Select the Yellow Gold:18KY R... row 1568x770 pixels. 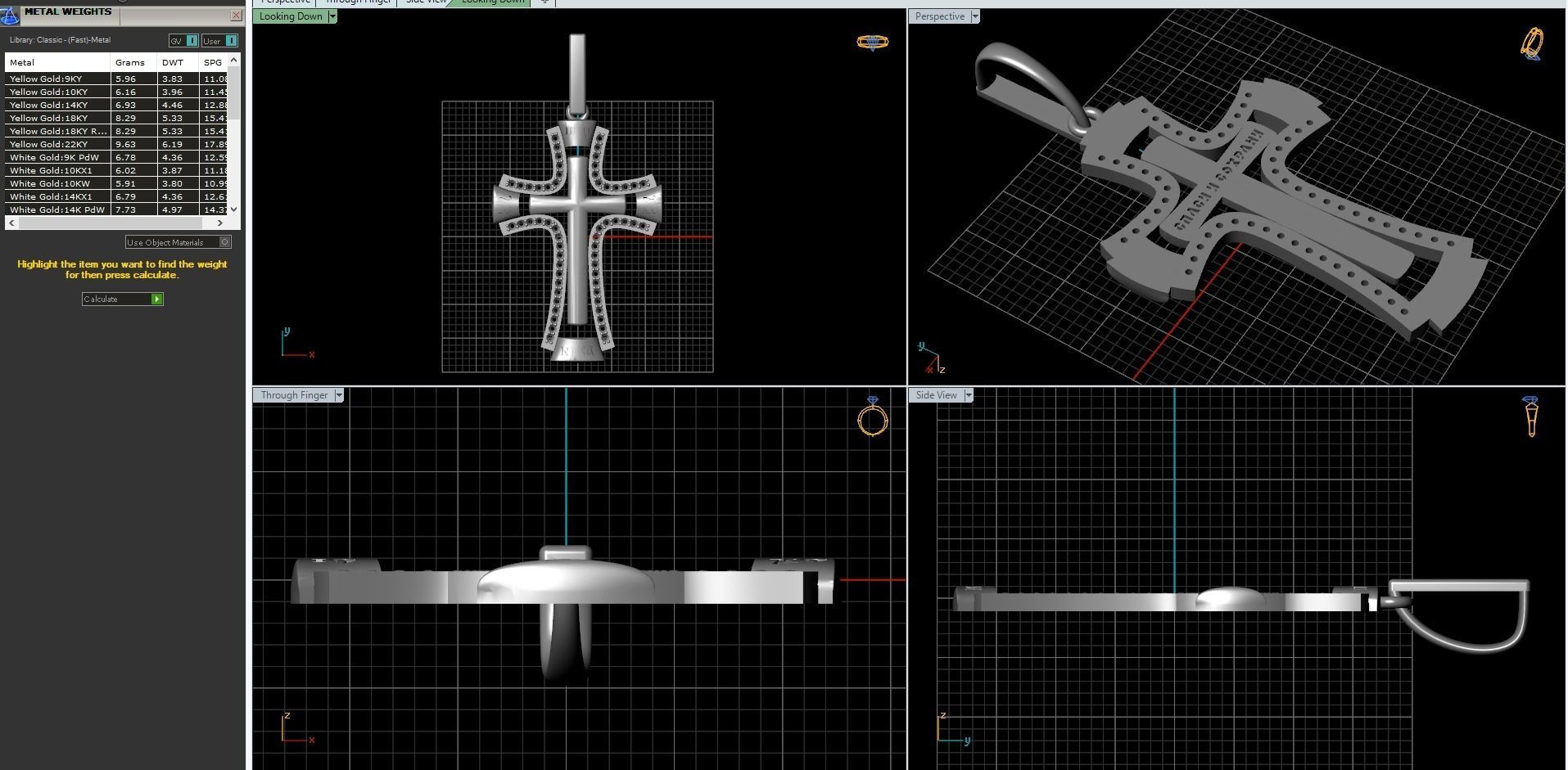pyautogui.click(x=116, y=131)
